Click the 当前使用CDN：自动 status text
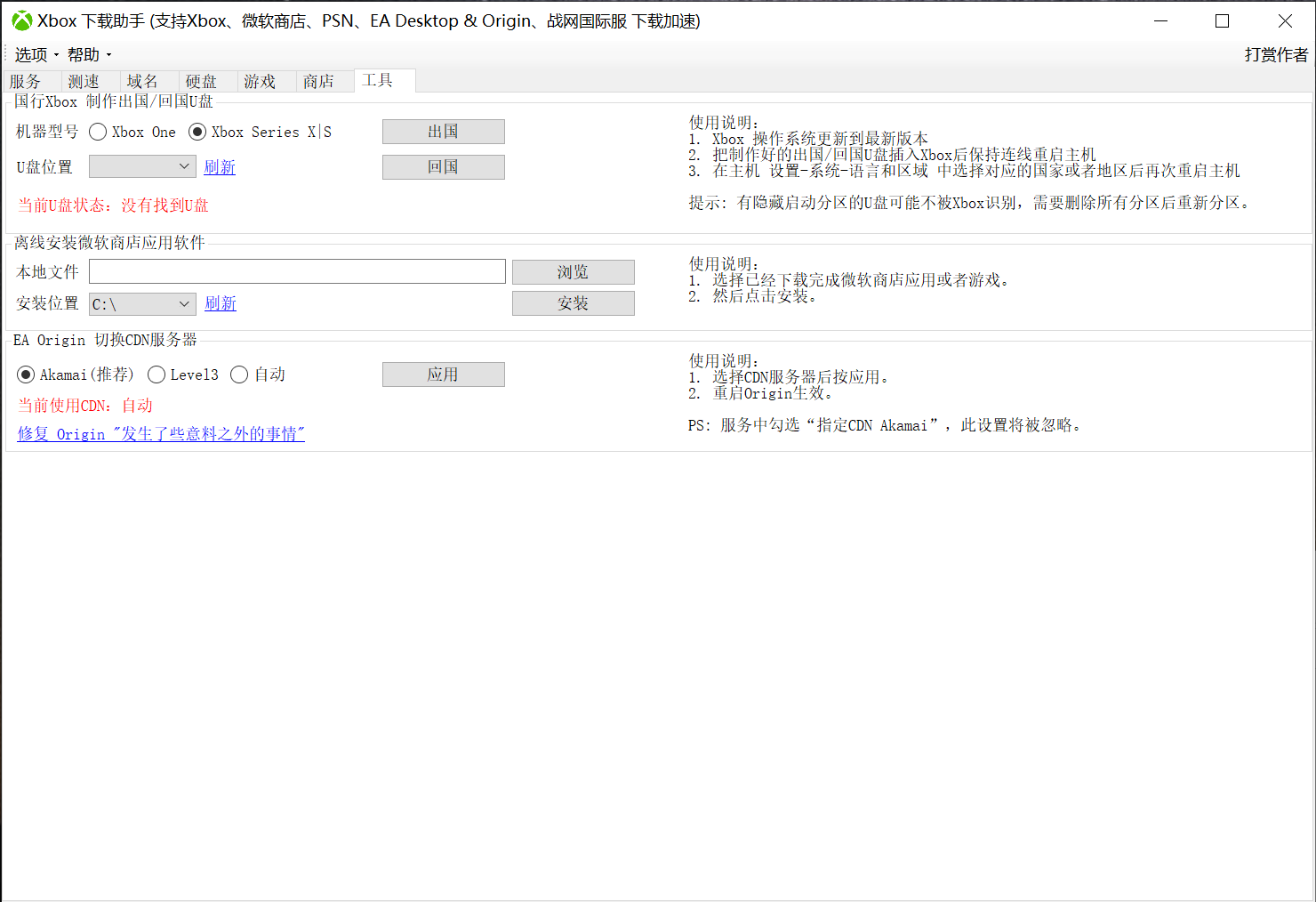This screenshot has width=1316, height=902. [x=85, y=406]
